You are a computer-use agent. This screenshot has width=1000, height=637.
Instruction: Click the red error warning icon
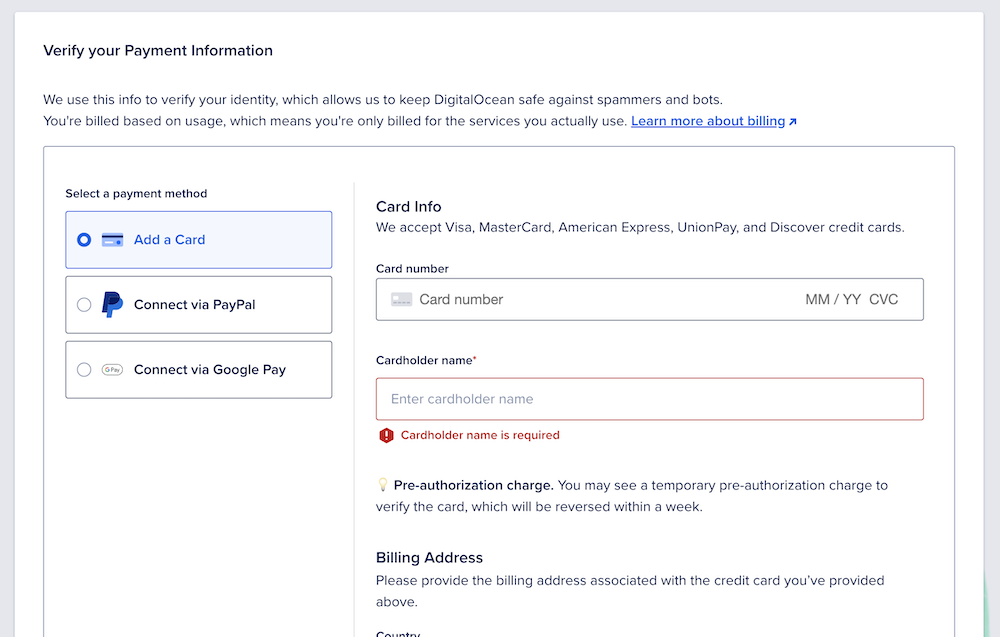387,435
